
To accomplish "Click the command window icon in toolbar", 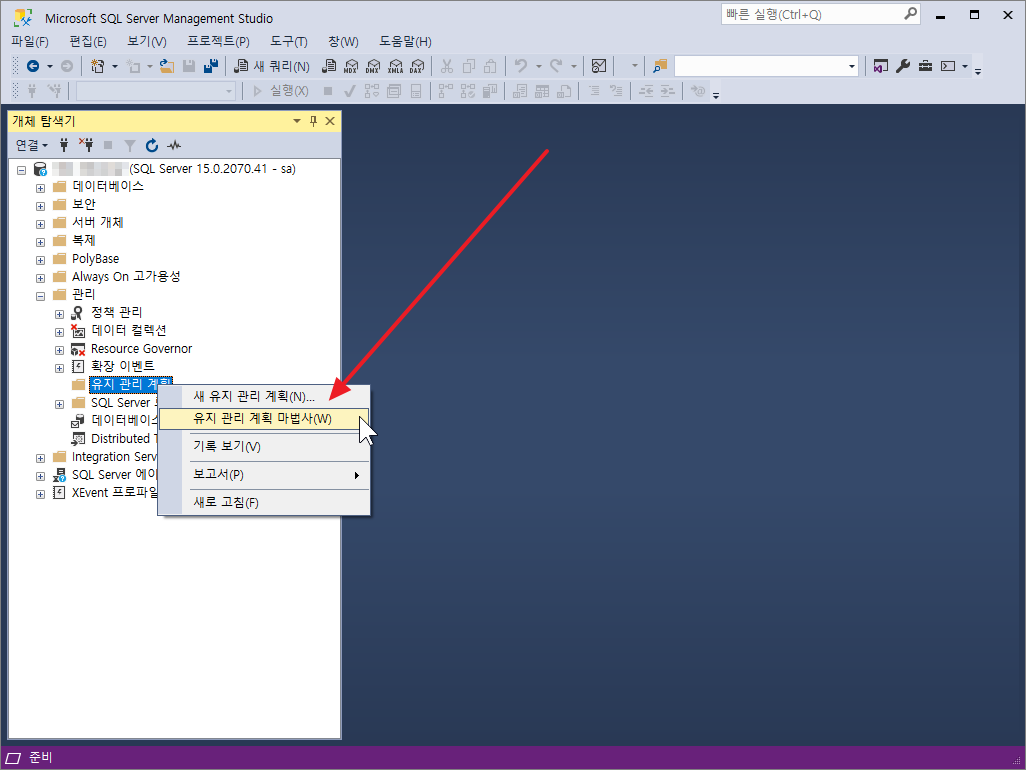I will (948, 66).
